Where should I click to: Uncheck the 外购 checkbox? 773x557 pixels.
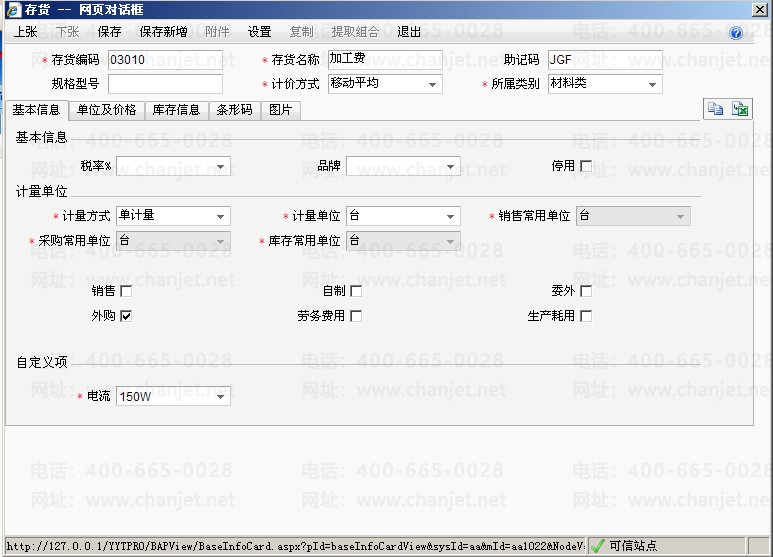point(126,316)
